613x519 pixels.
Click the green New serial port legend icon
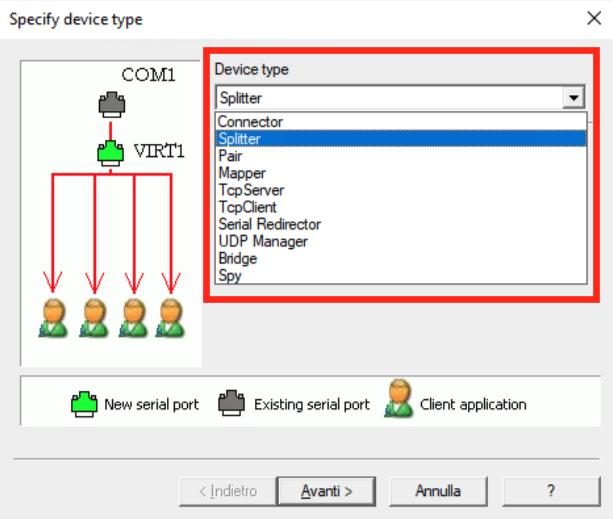coord(82,404)
